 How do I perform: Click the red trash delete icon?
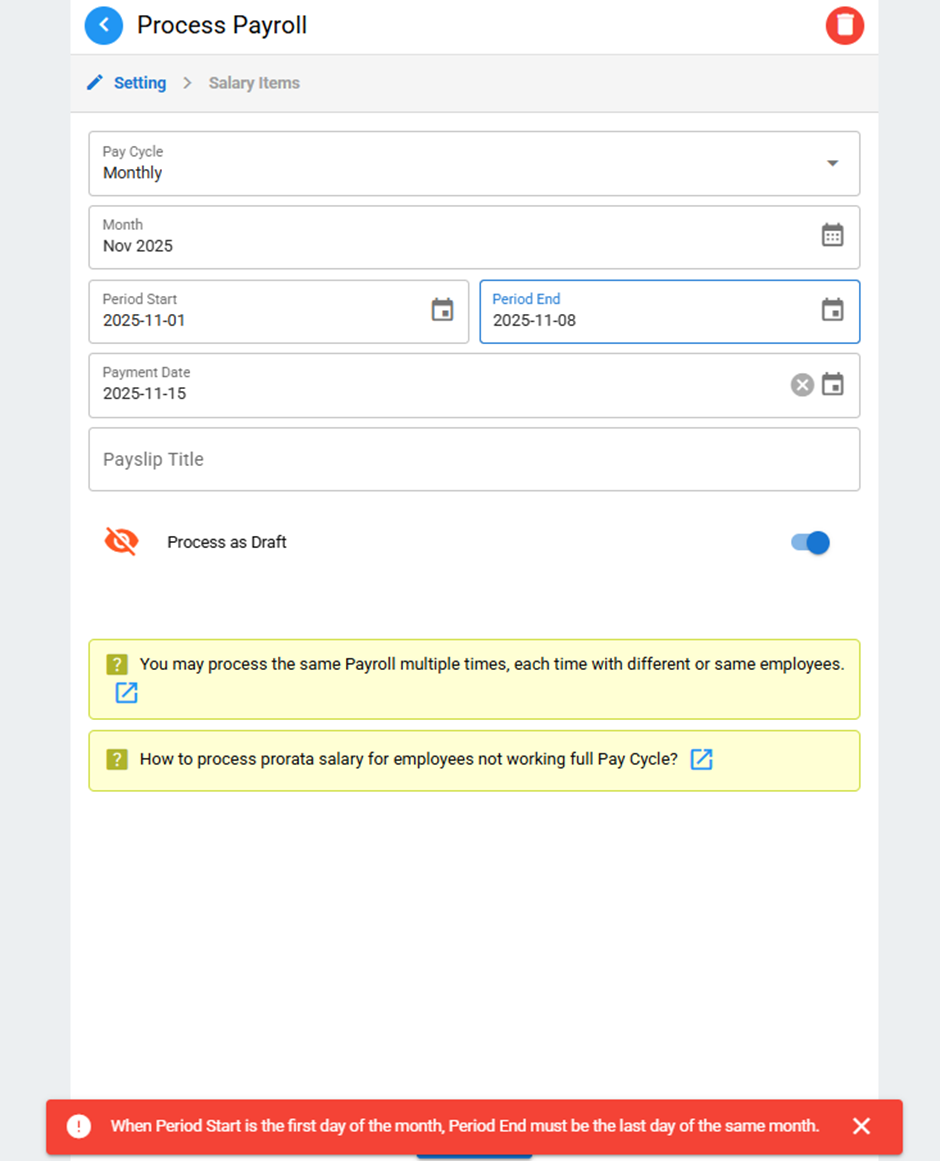[844, 26]
